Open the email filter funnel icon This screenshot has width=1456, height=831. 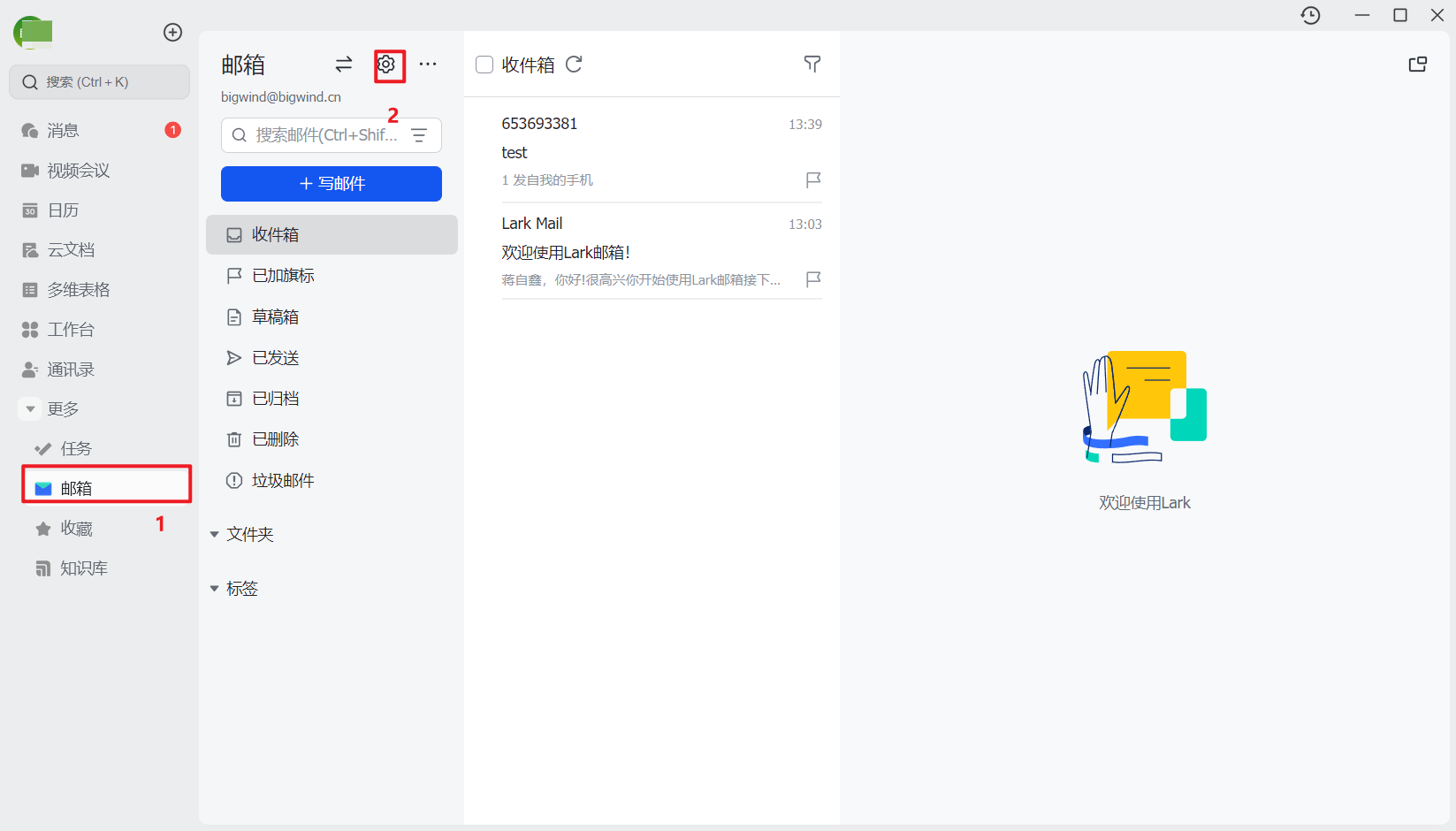click(x=812, y=64)
